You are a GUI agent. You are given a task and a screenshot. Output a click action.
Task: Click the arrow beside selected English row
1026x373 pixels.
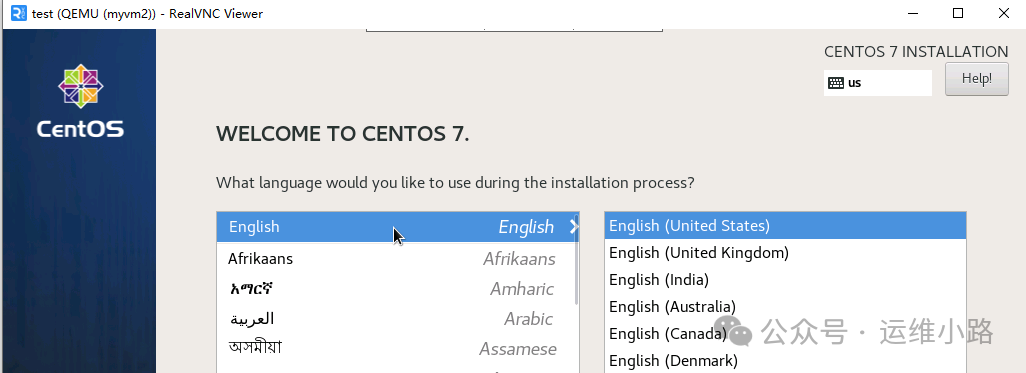[574, 227]
